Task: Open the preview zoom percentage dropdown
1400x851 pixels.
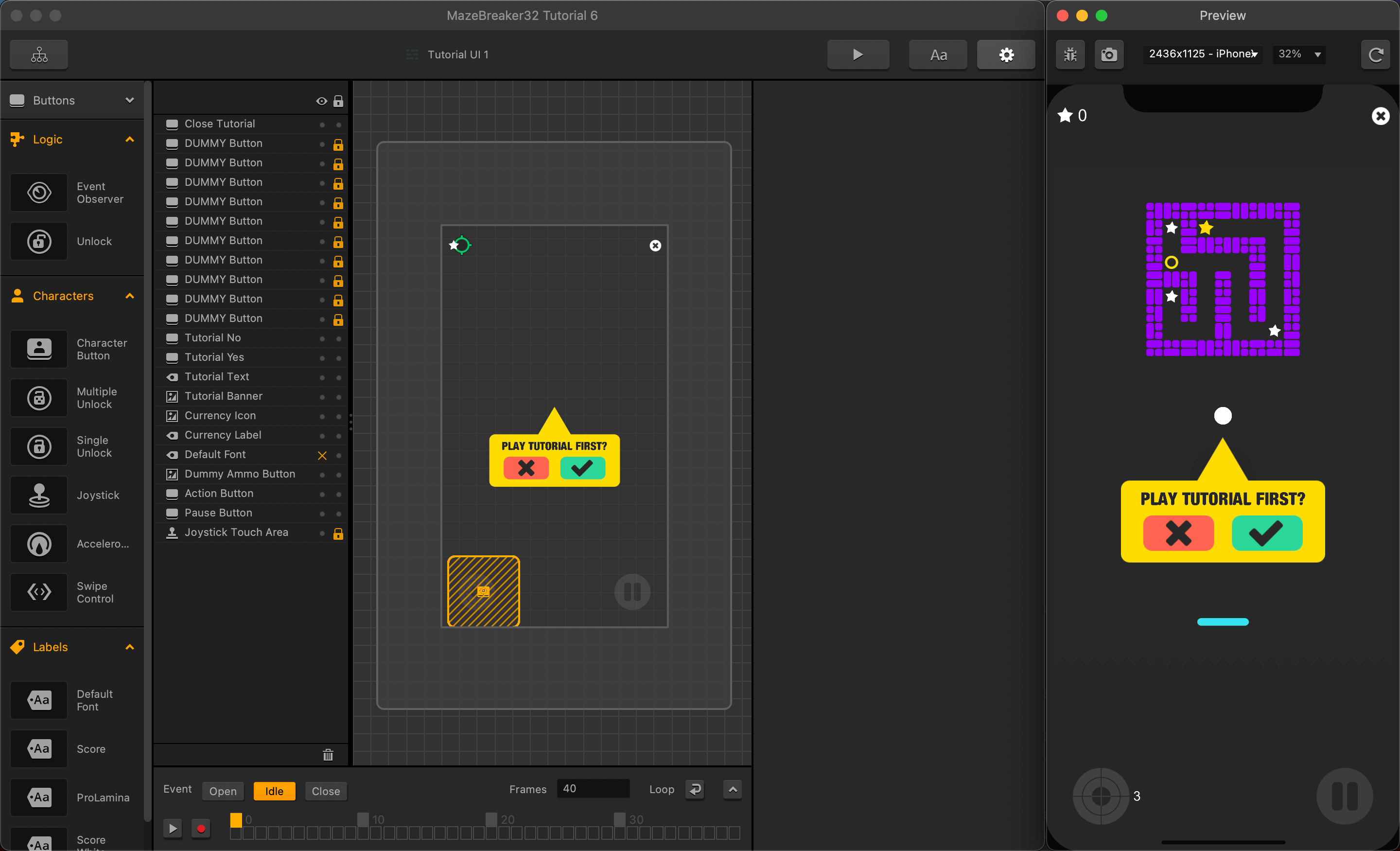Action: (1299, 54)
